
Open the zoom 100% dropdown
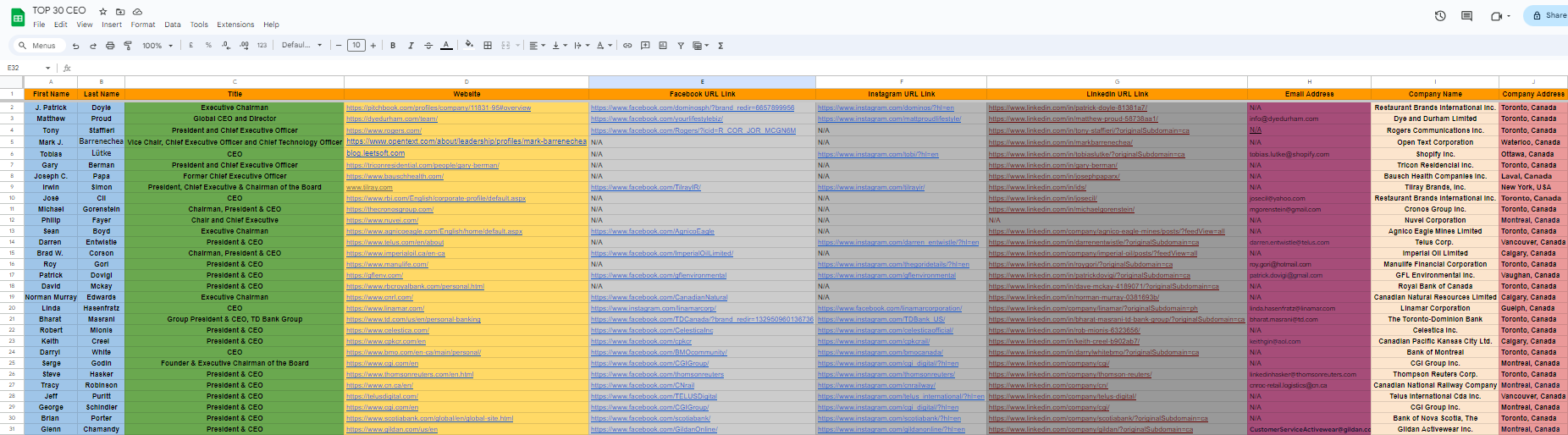157,46
